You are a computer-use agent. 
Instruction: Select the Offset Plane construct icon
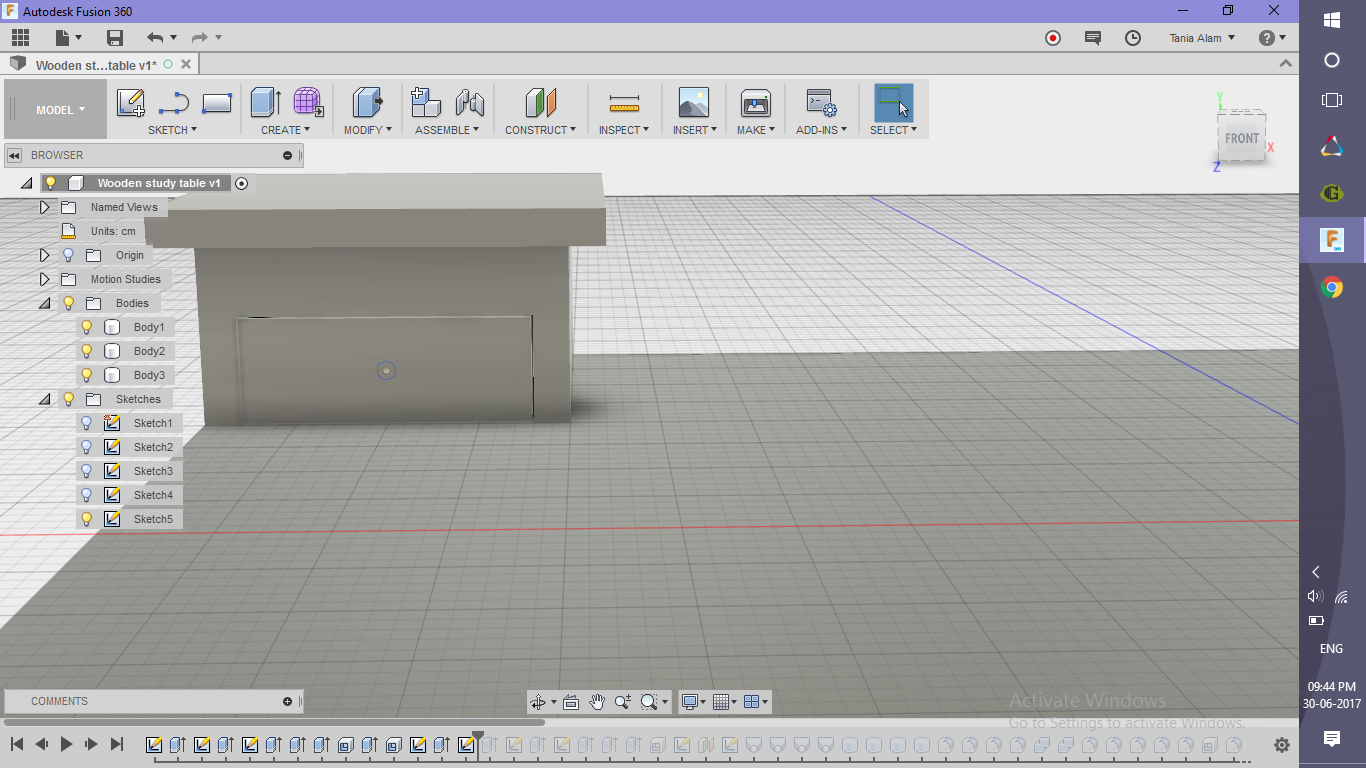pos(540,103)
